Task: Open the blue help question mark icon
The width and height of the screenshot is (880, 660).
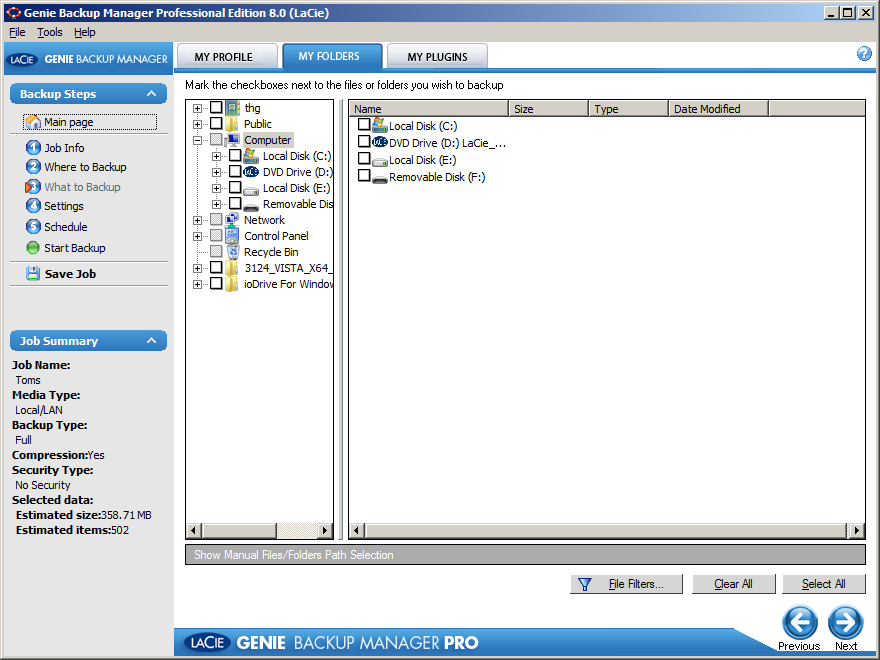Action: click(864, 53)
